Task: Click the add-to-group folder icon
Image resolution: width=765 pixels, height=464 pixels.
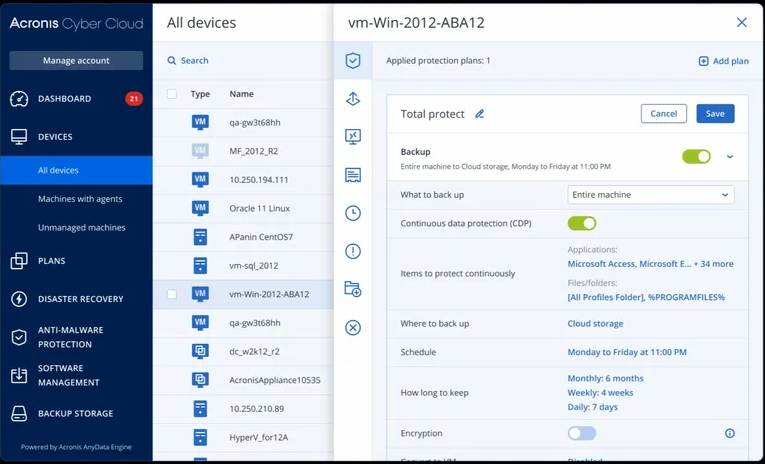Action: point(353,289)
